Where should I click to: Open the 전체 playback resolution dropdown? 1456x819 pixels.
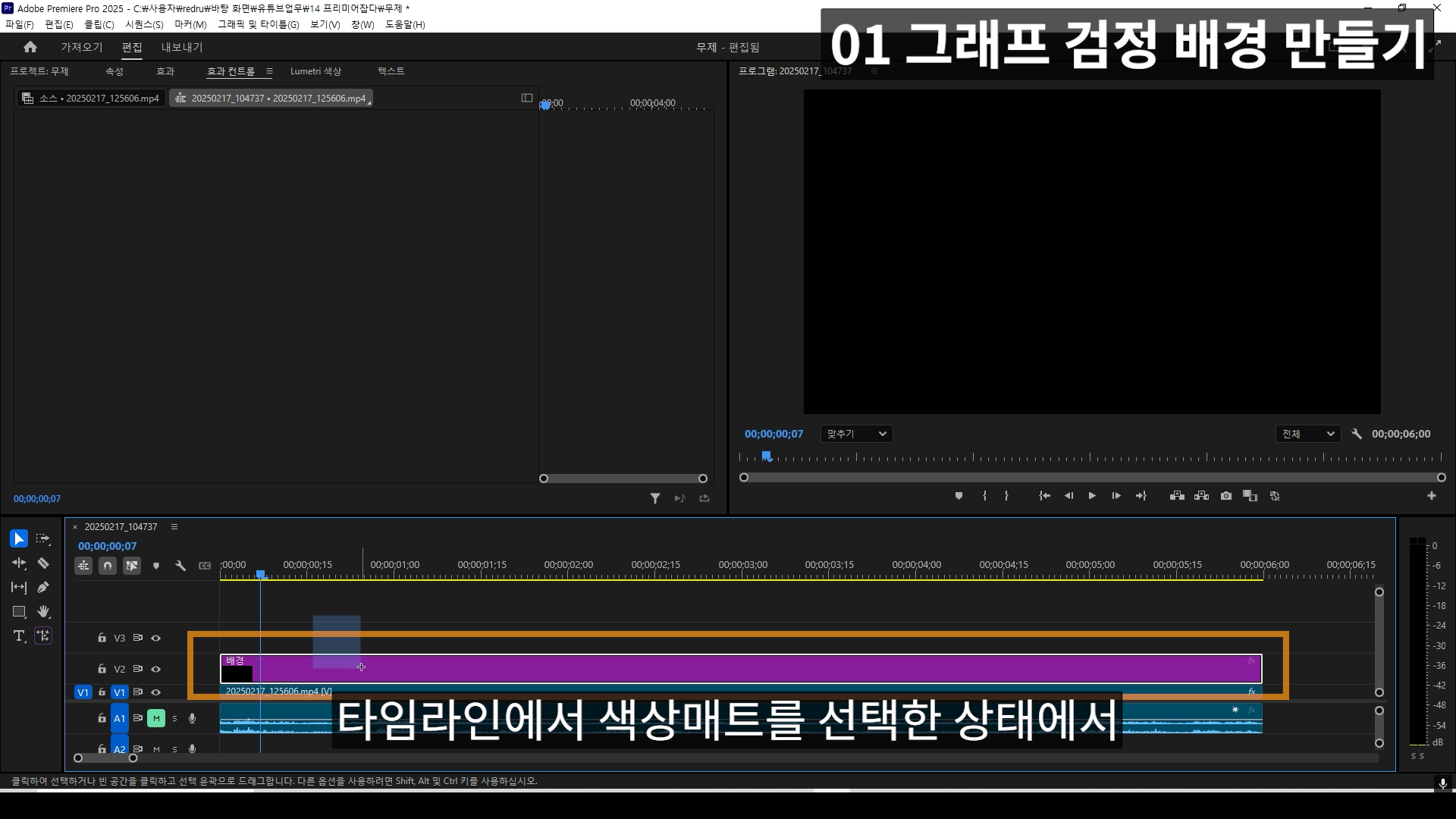point(1307,434)
